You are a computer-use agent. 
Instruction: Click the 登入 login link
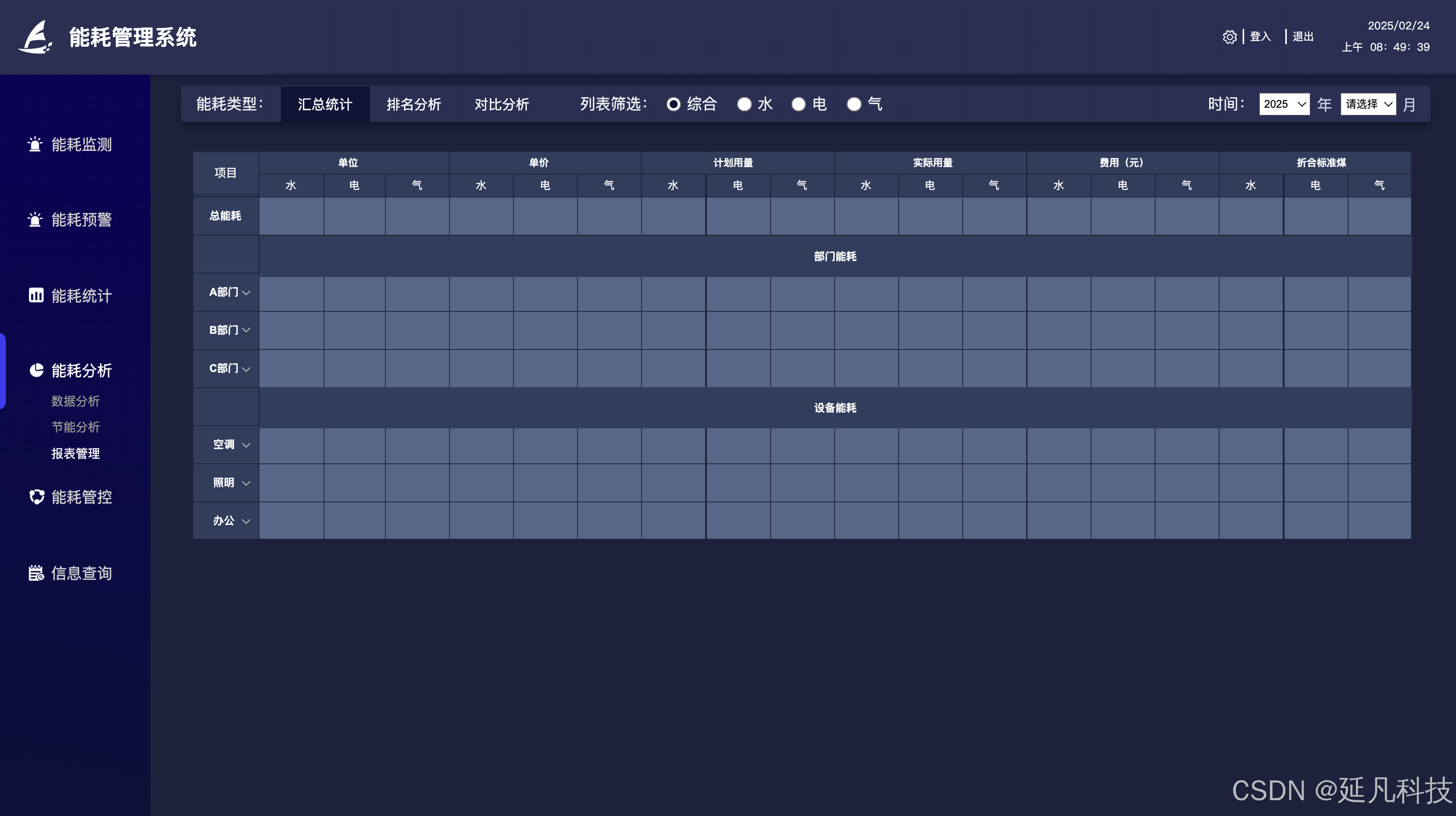[x=1260, y=37]
